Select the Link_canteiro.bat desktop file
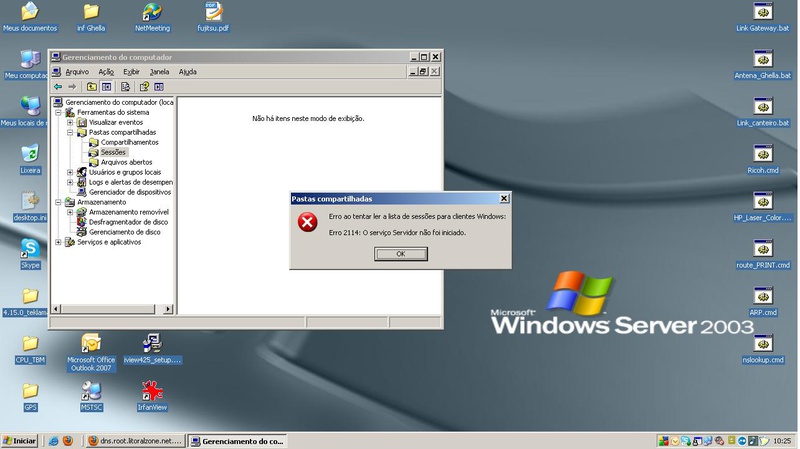Viewport: 800px width, 449px height. tap(763, 112)
